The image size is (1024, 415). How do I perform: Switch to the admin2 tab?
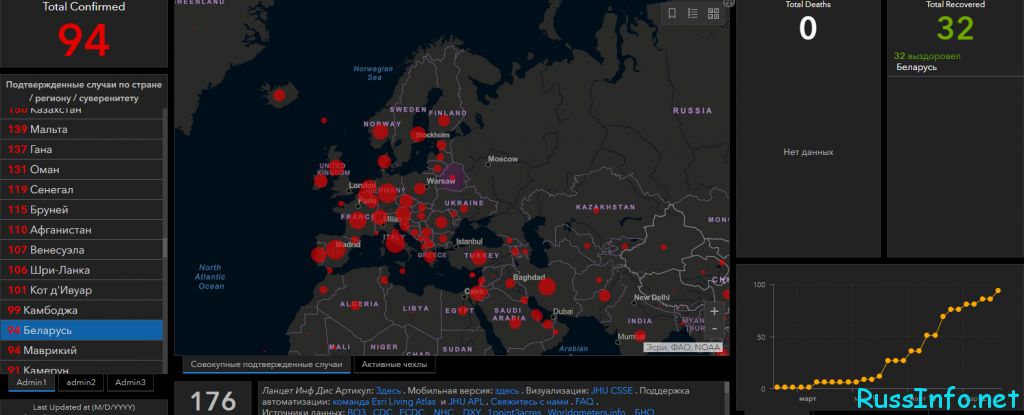point(81,382)
